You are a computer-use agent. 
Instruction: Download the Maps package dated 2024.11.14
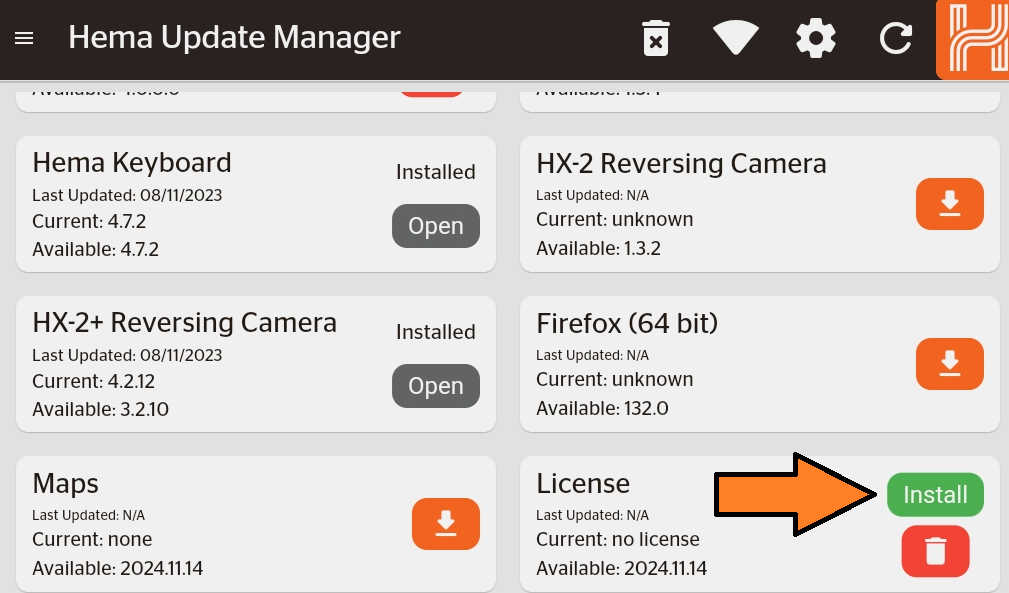coord(445,524)
